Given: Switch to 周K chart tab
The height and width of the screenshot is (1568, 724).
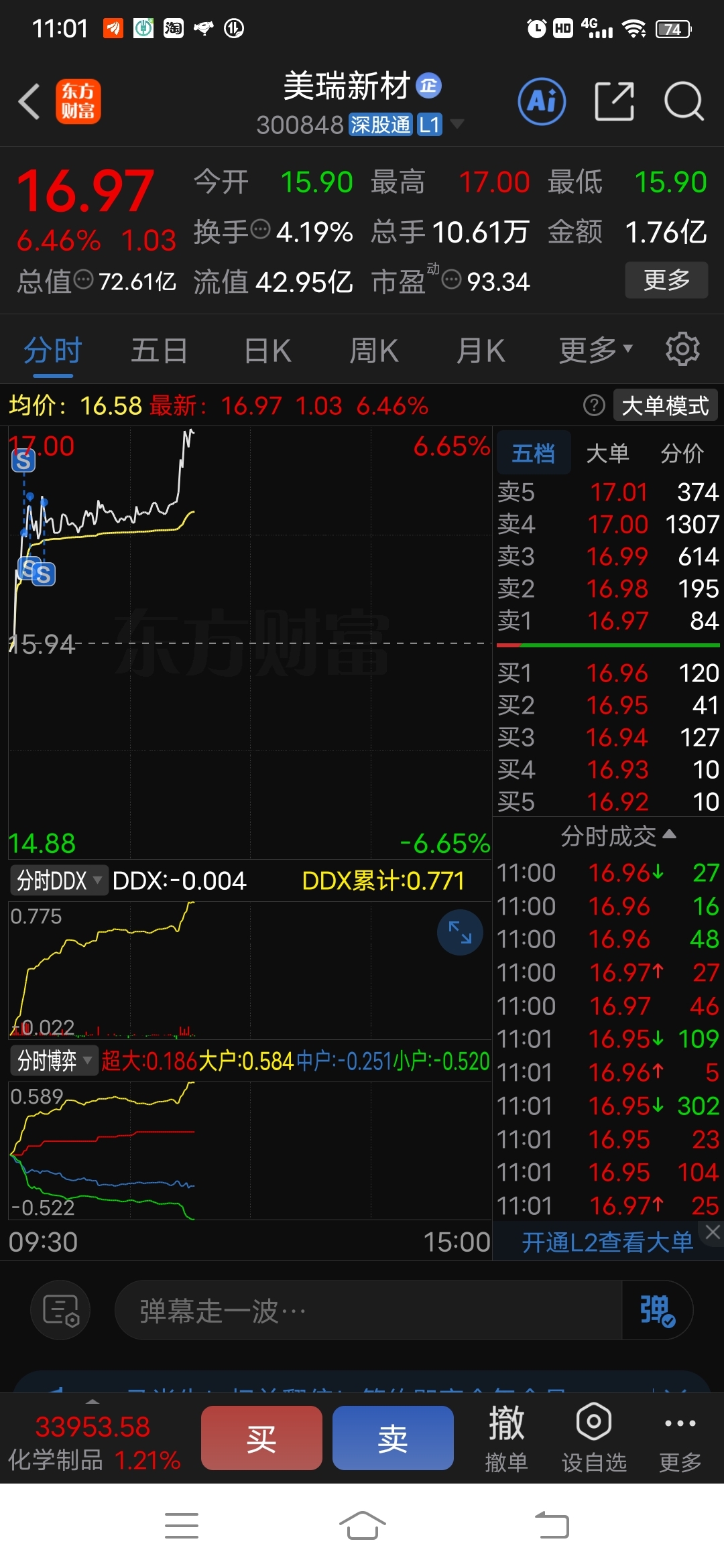Looking at the screenshot, I should [x=374, y=350].
